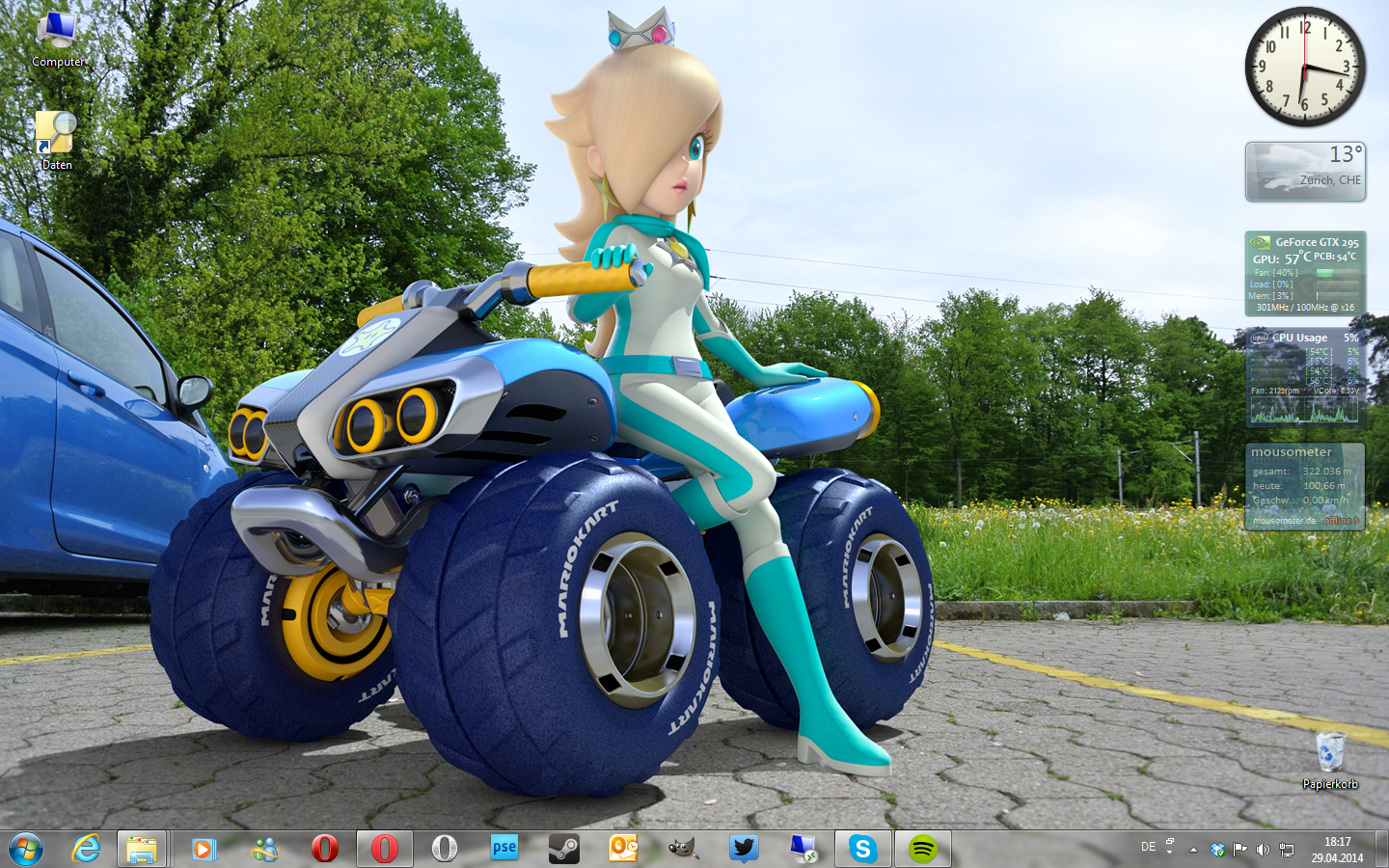Click the language bar restore icon
Screen dimensions: 1389x868
point(1169,842)
